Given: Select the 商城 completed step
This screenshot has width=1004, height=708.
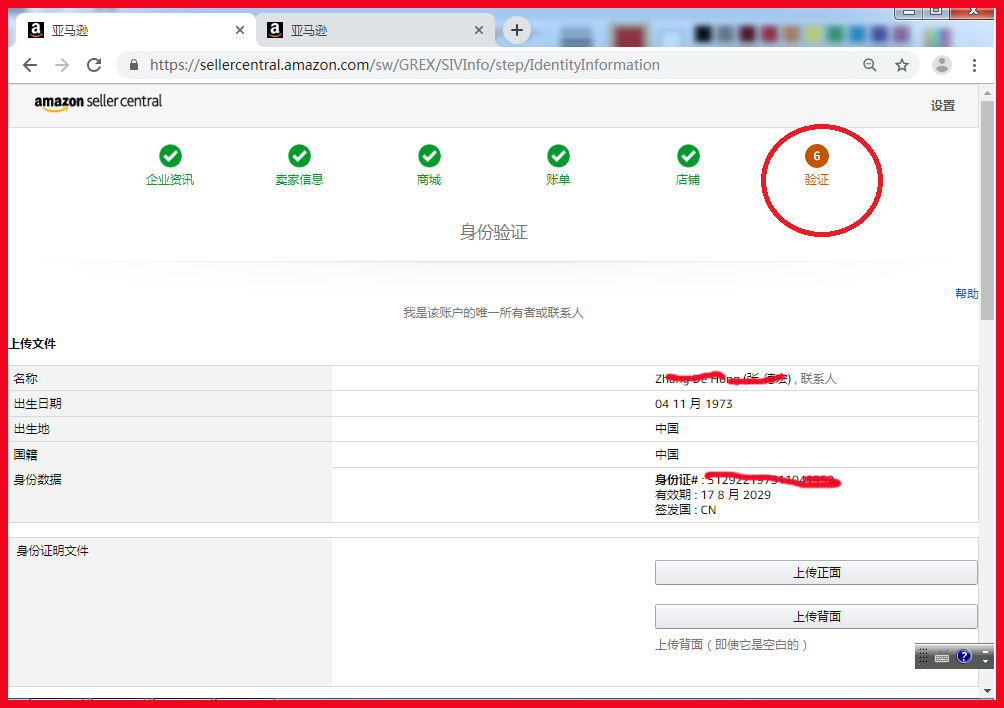Looking at the screenshot, I should (x=429, y=166).
